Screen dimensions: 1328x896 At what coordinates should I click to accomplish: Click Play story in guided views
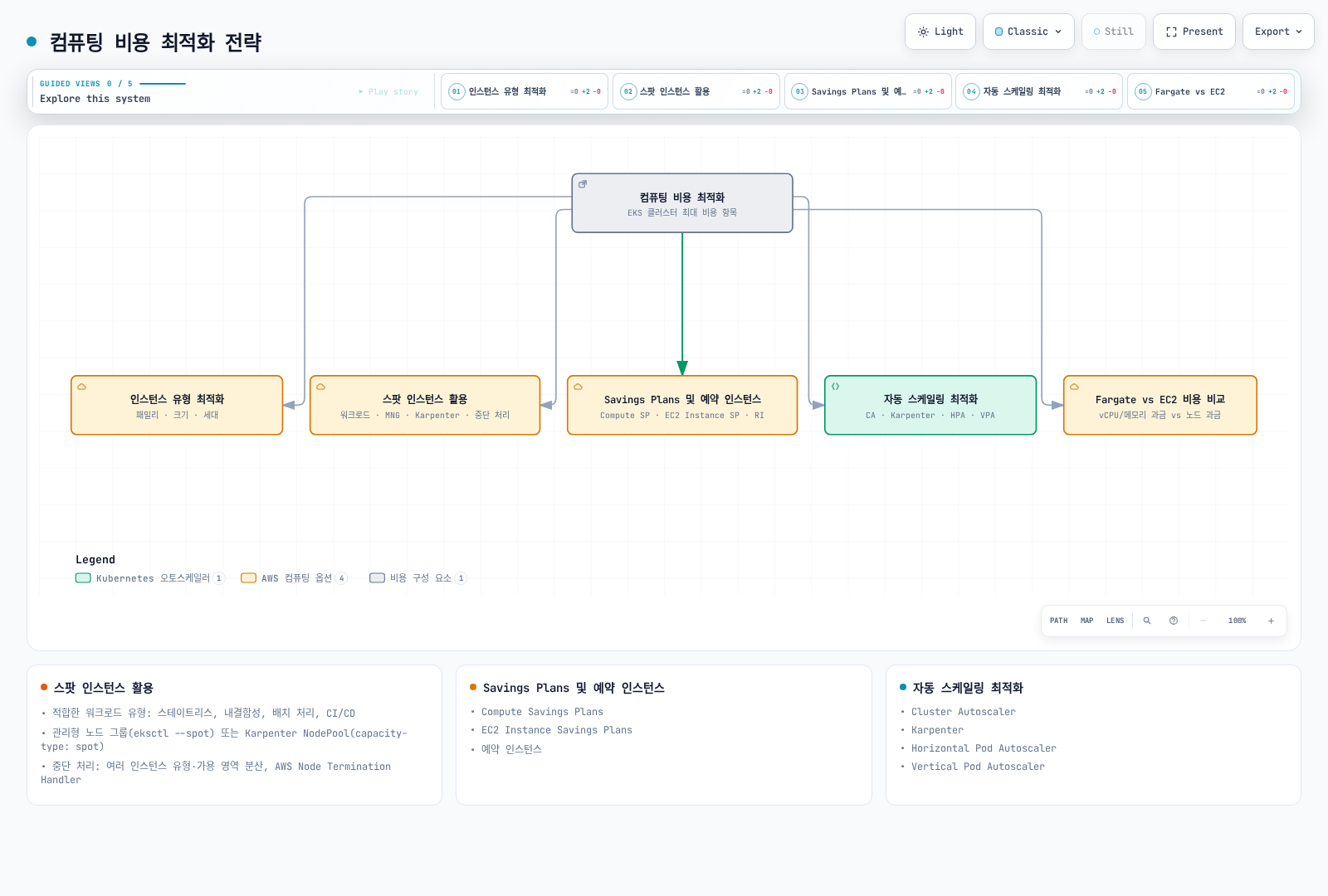coord(388,92)
